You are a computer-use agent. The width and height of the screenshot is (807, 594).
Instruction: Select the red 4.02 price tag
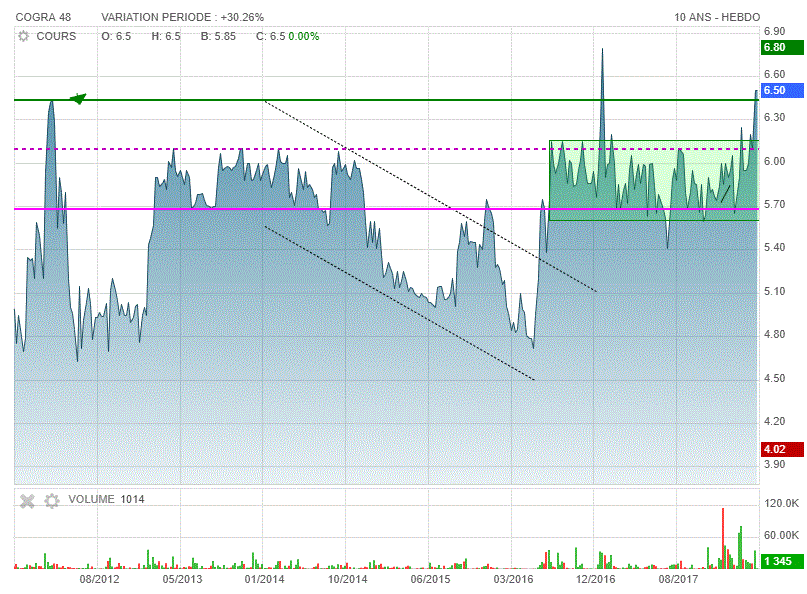pos(782,449)
